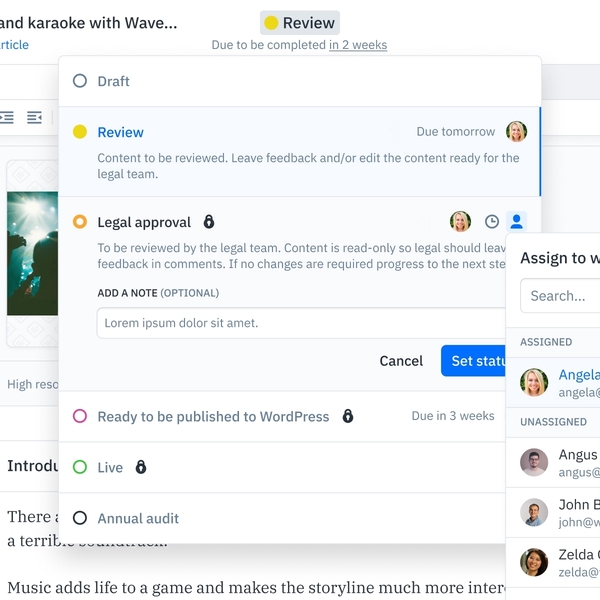The height and width of the screenshot is (600, 600).
Task: Click the 'Due tomorrow' text in Review row
Action: click(x=456, y=132)
